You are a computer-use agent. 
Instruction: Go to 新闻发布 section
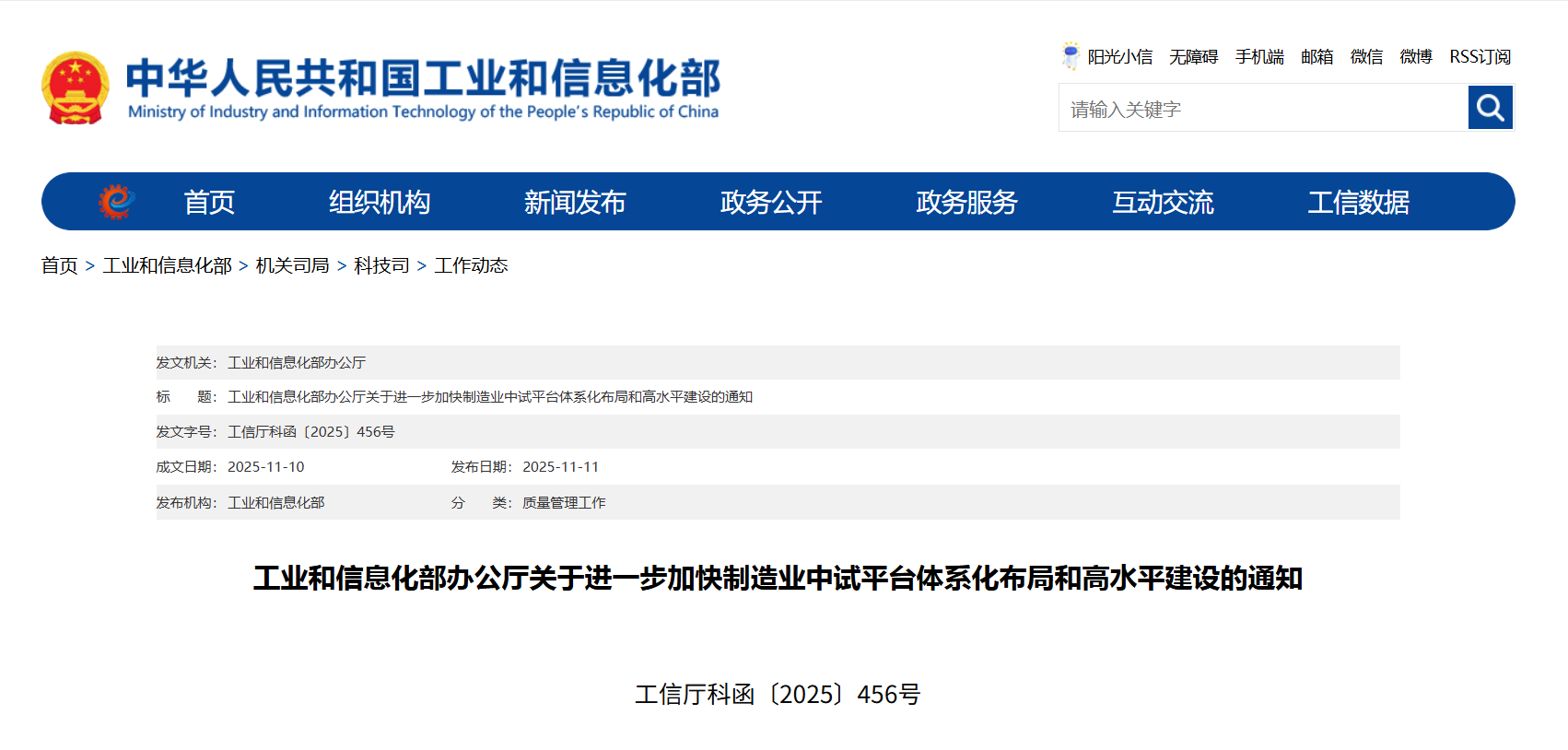(575, 202)
